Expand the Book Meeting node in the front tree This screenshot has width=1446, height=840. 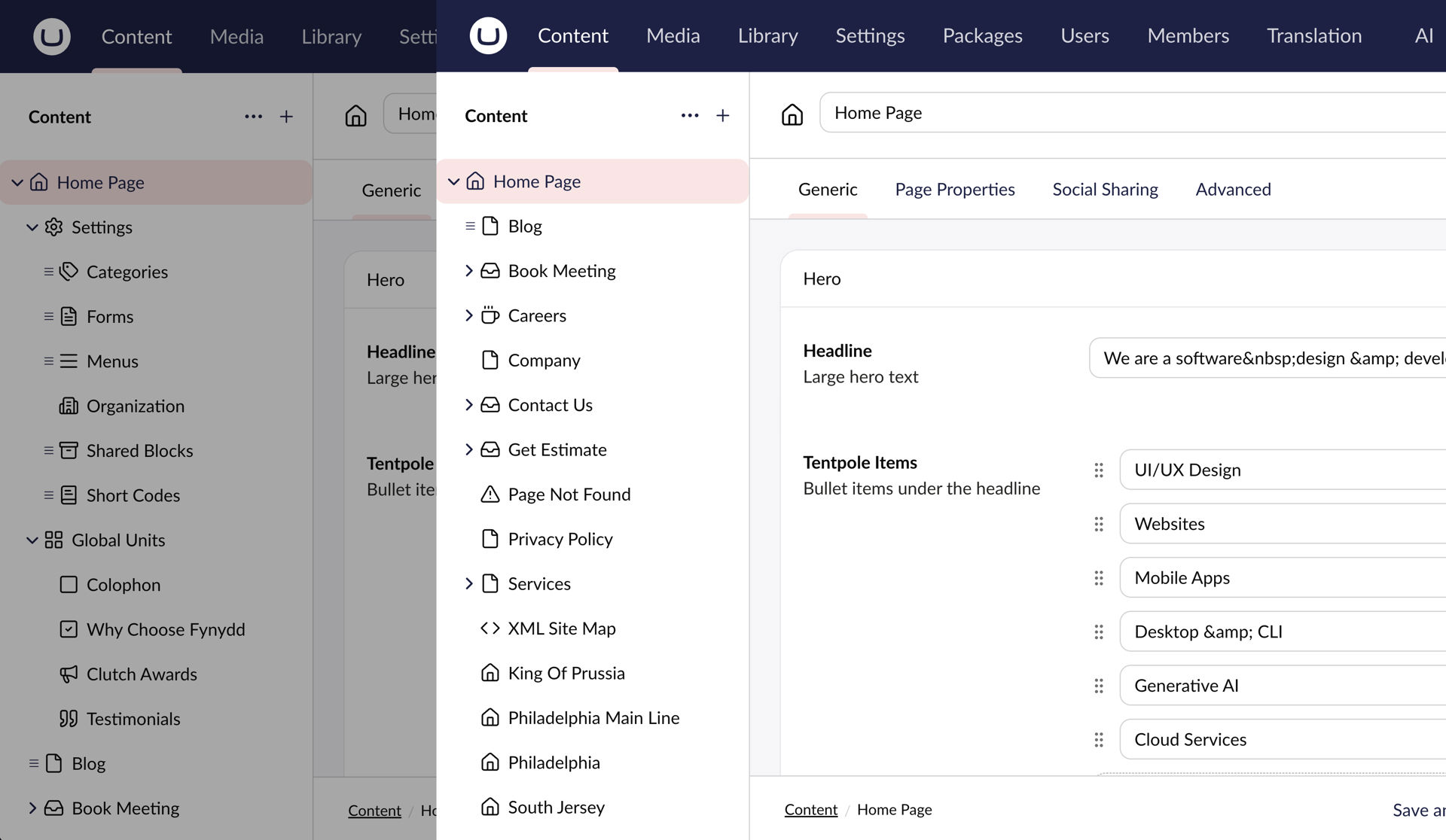tap(468, 271)
